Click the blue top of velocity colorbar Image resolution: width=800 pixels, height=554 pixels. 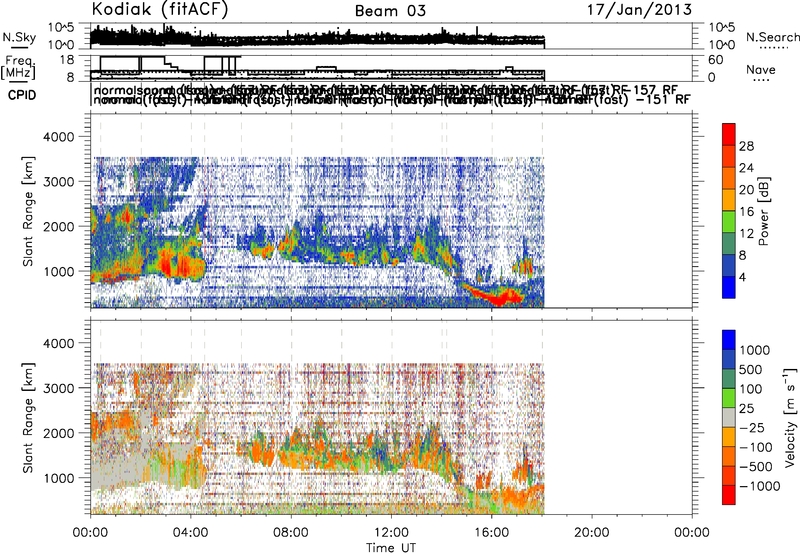pyautogui.click(x=729, y=339)
